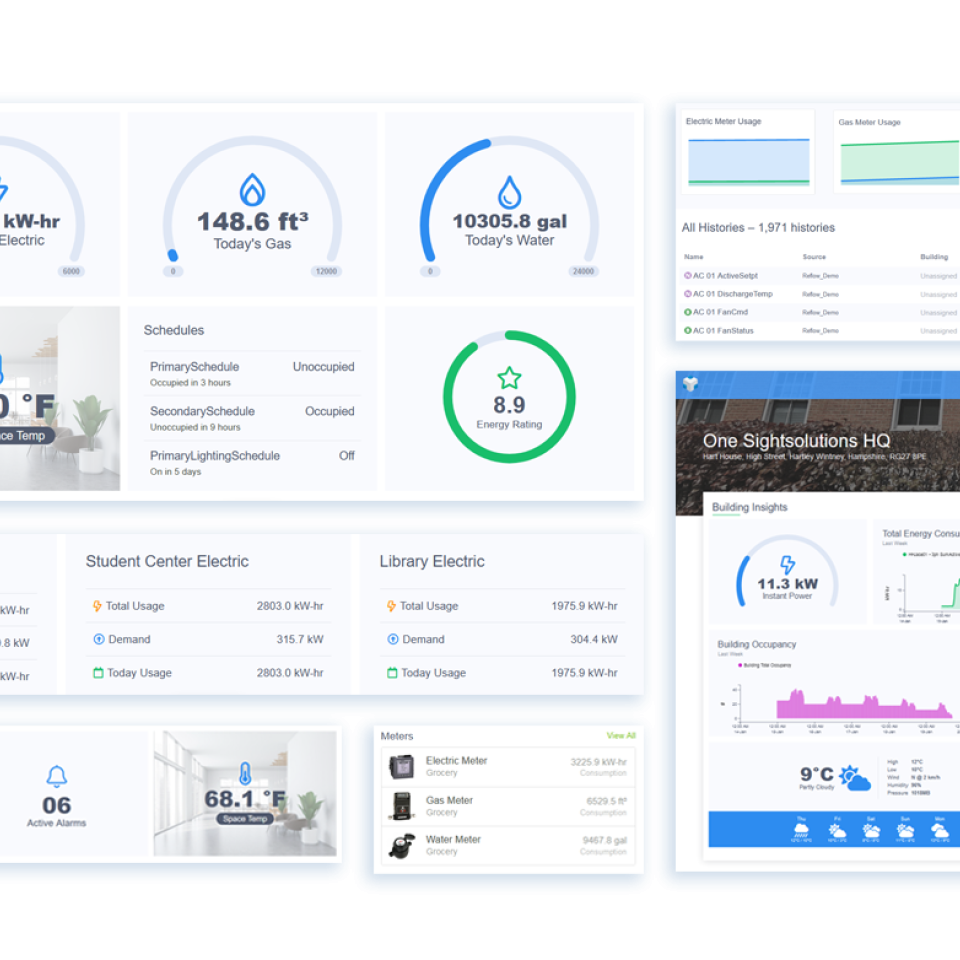Sort histories by the Name column header
960x960 pixels.
[x=694, y=257]
